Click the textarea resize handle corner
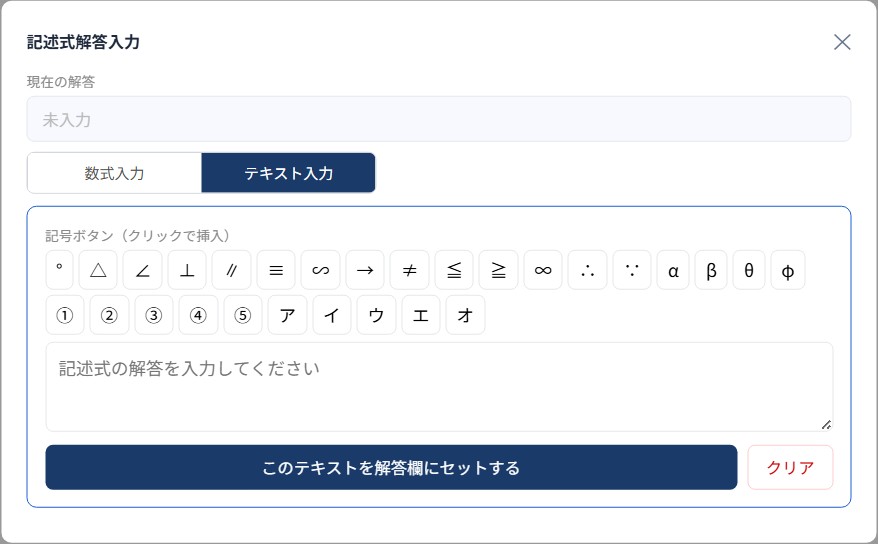The height and width of the screenshot is (544, 878). coord(826,425)
